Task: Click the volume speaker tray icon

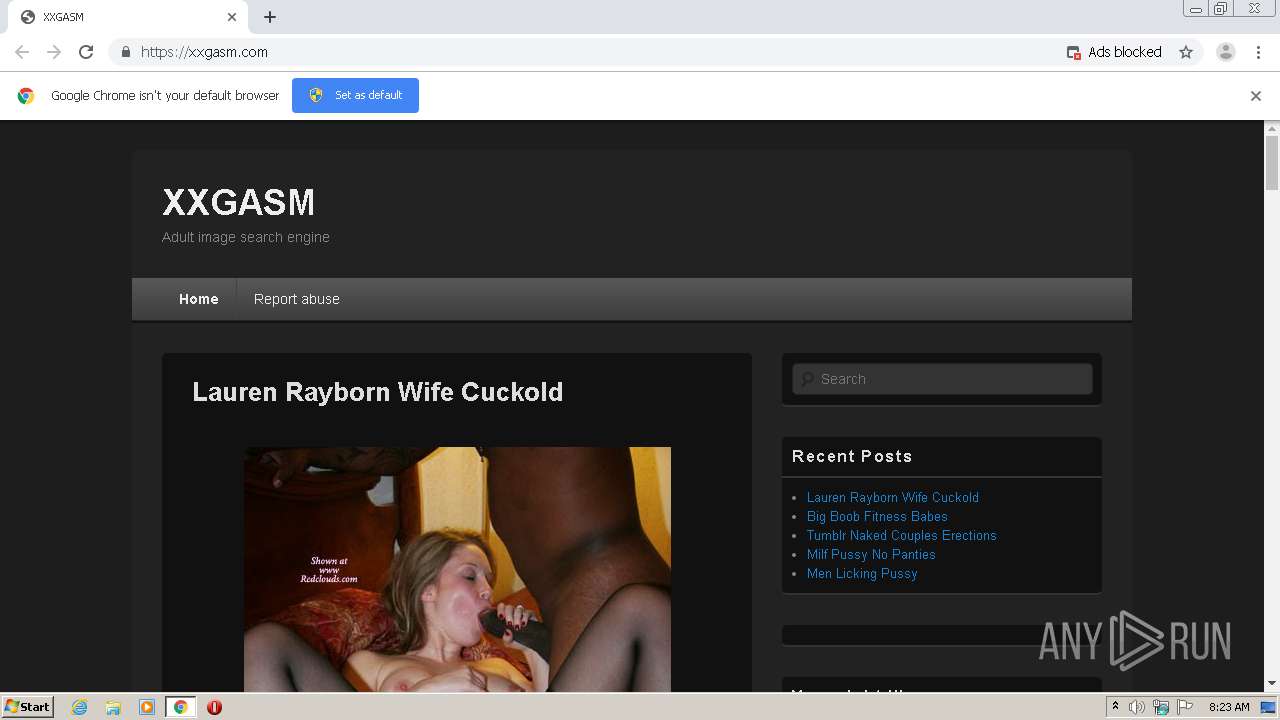Action: tap(1137, 707)
